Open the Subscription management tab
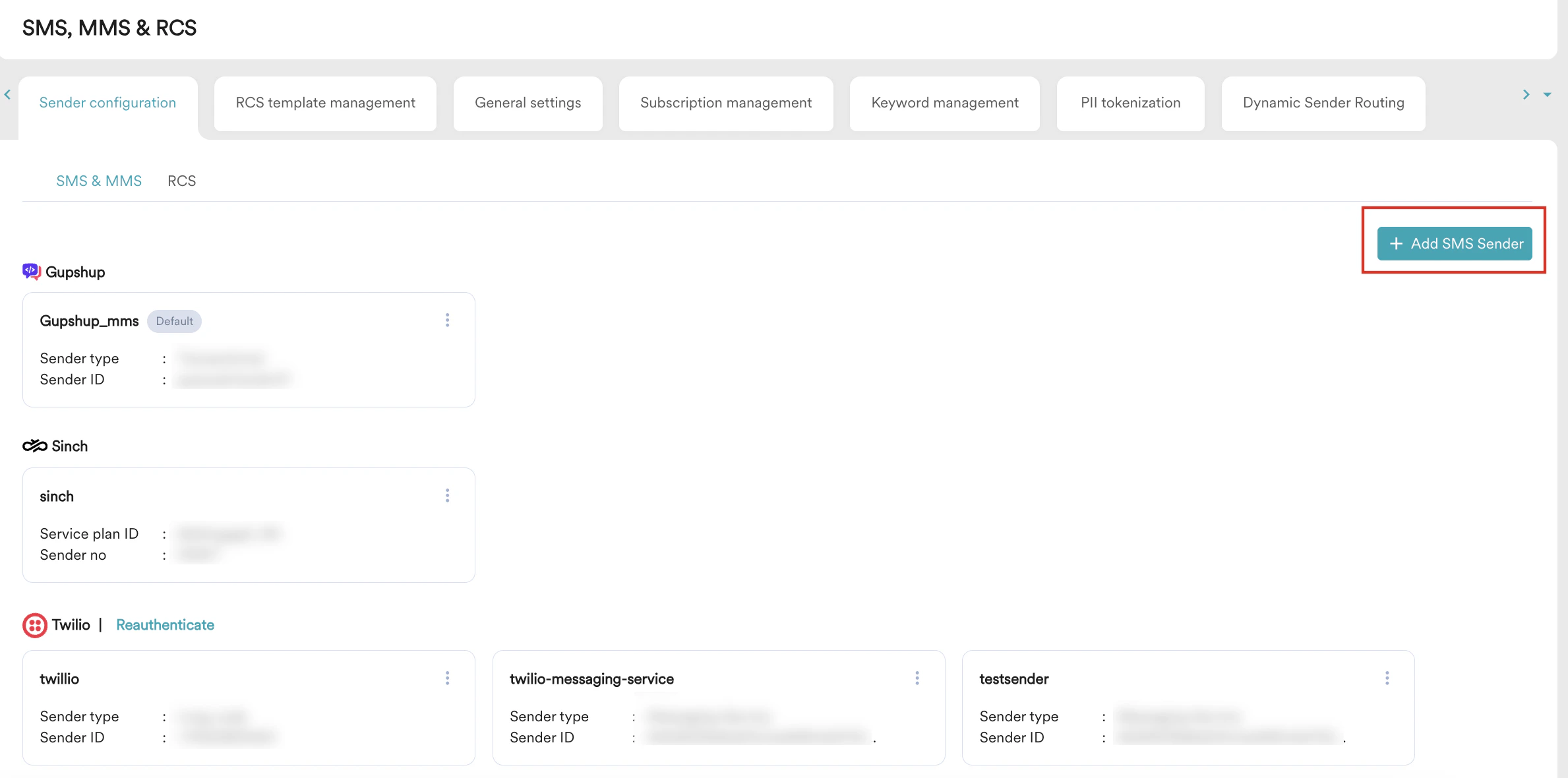The image size is (1568, 778). coord(725,103)
